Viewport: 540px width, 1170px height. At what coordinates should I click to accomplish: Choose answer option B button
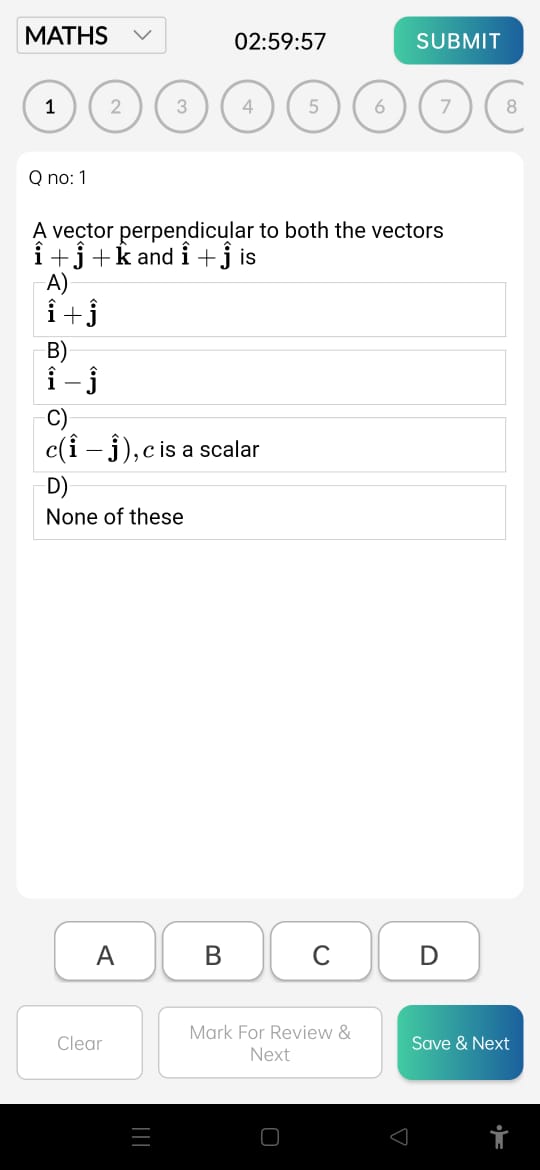point(213,951)
